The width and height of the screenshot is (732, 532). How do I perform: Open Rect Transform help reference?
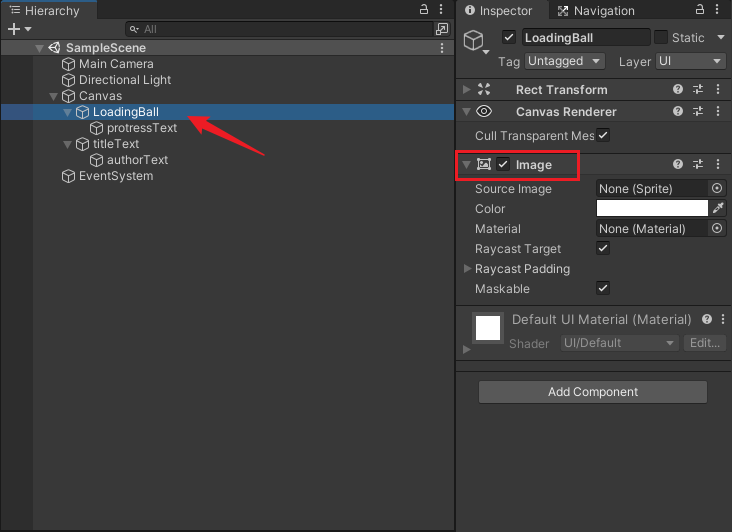pos(678,89)
